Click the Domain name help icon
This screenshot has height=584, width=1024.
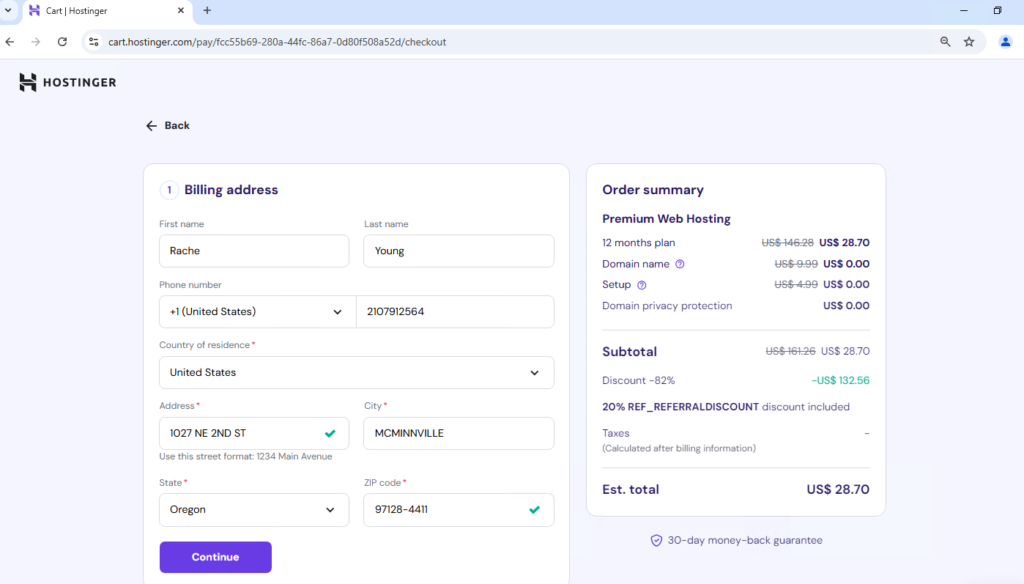pyautogui.click(x=680, y=264)
